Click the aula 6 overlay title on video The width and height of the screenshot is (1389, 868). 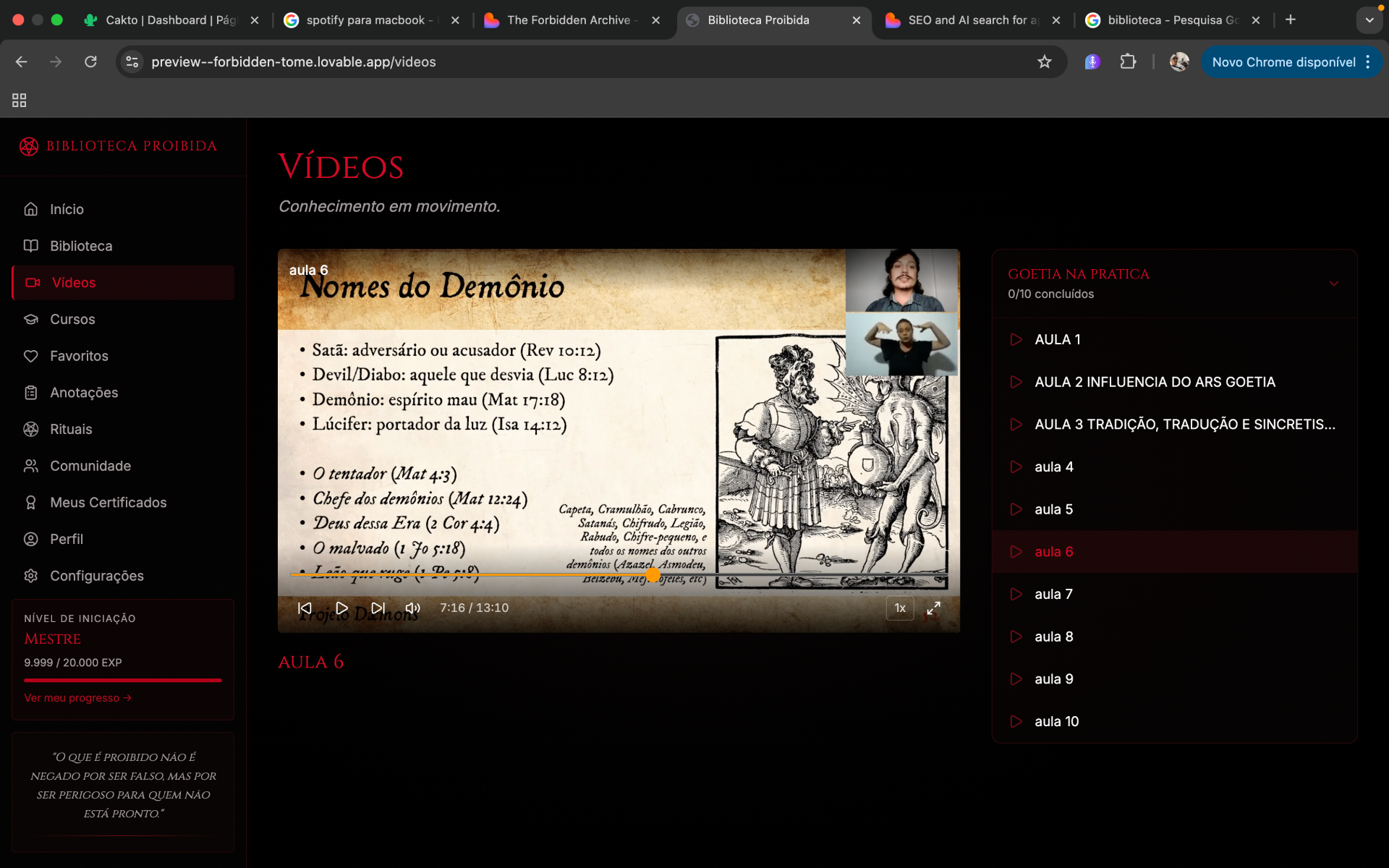tap(309, 270)
